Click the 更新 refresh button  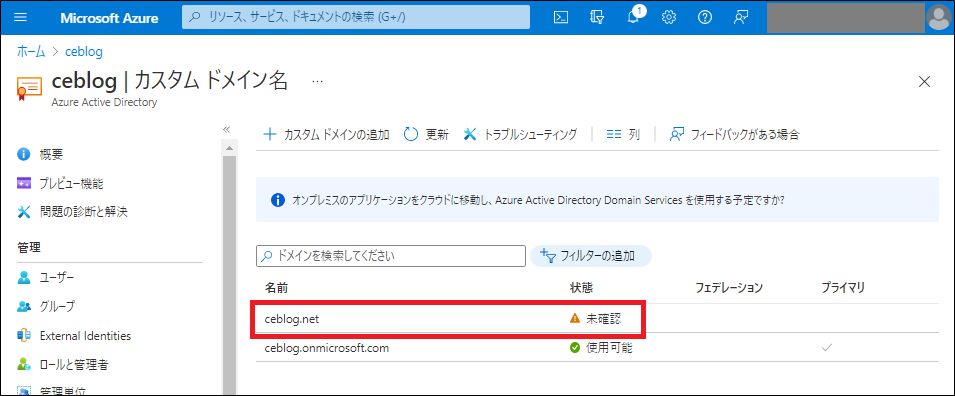(x=426, y=135)
